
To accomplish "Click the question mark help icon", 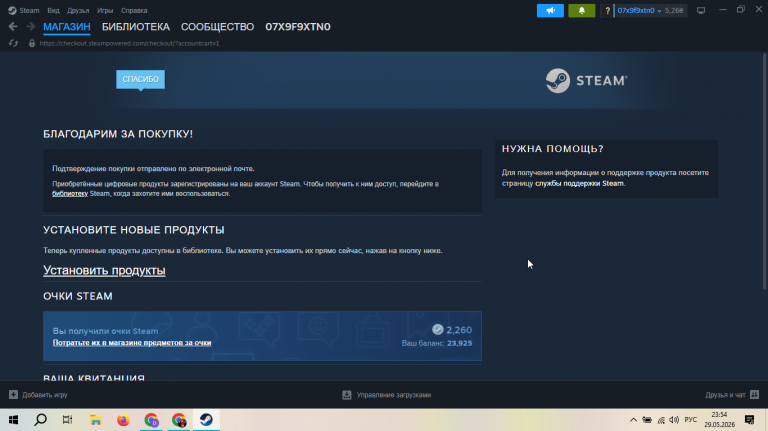I will 607,10.
